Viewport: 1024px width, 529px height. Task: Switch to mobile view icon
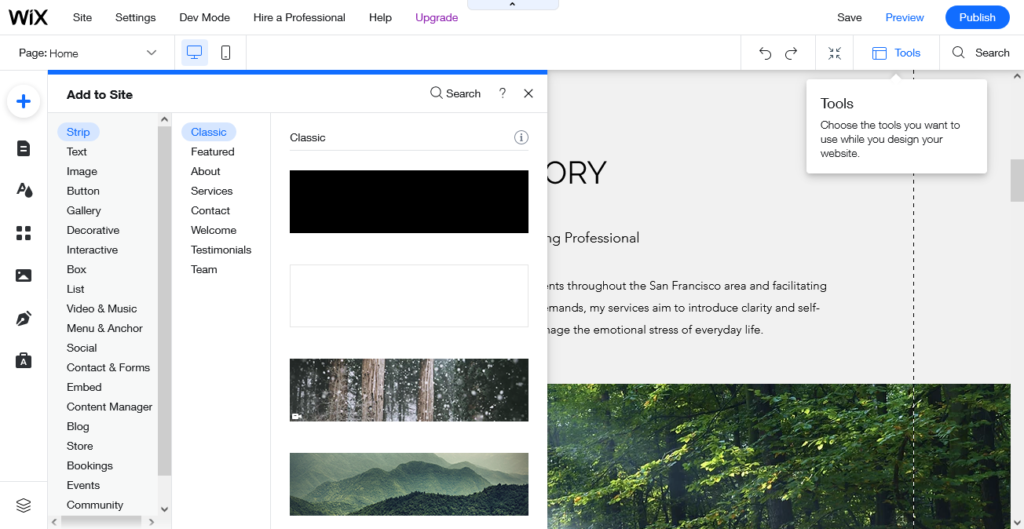[225, 53]
